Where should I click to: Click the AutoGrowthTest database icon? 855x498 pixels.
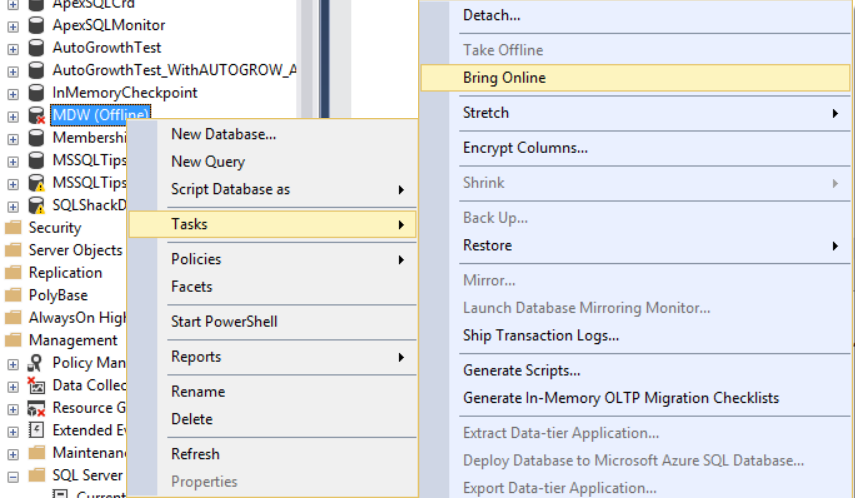36,47
